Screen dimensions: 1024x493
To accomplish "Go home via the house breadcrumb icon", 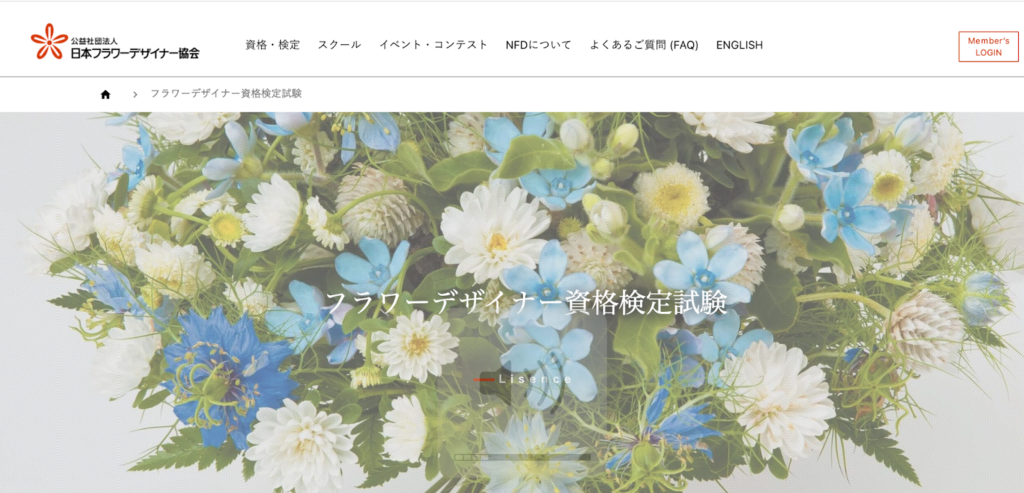I will [x=105, y=94].
